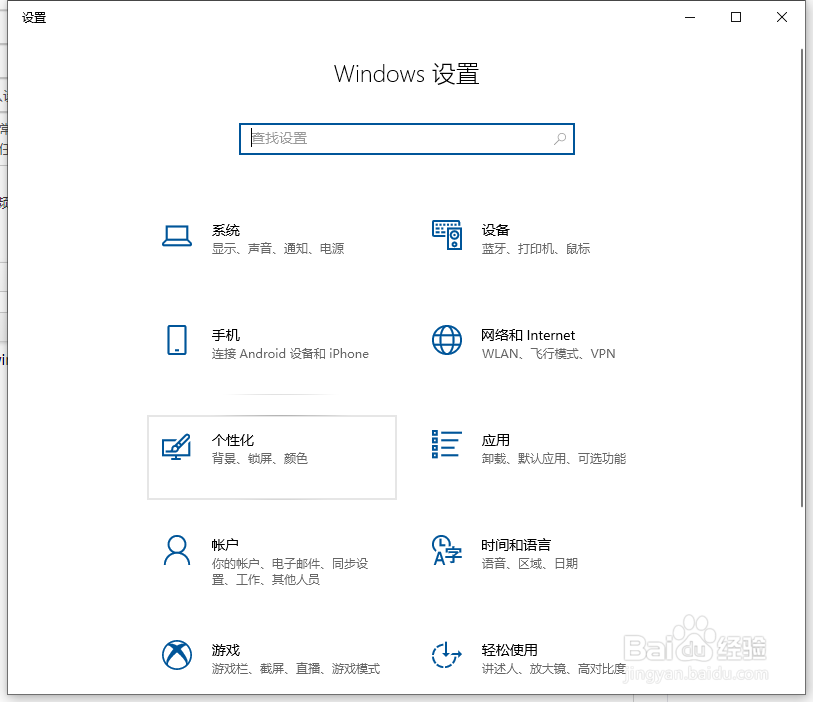Open 网络和 Internet settings heading
Image resolution: width=813 pixels, height=702 pixels.
(x=528, y=335)
